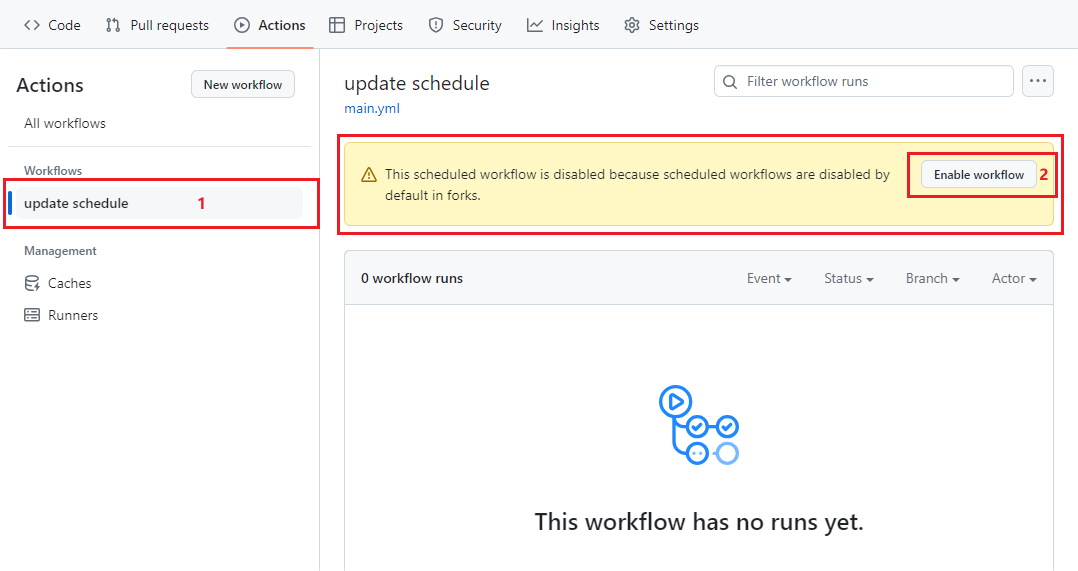Click the Insights graph icon
The width and height of the screenshot is (1078, 571).
(x=535, y=25)
